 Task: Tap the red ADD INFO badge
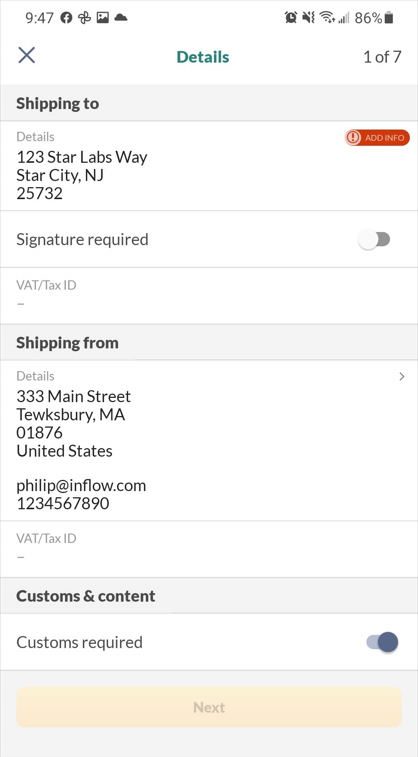[377, 138]
